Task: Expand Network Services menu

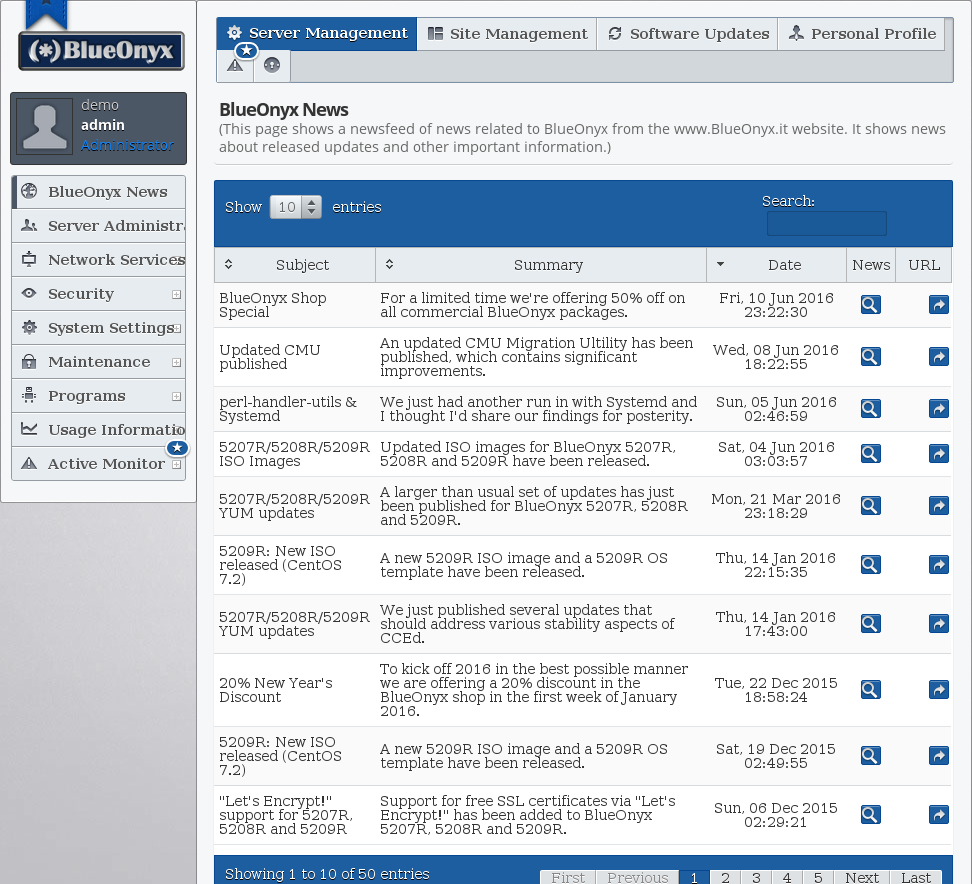Action: pyautogui.click(x=99, y=260)
